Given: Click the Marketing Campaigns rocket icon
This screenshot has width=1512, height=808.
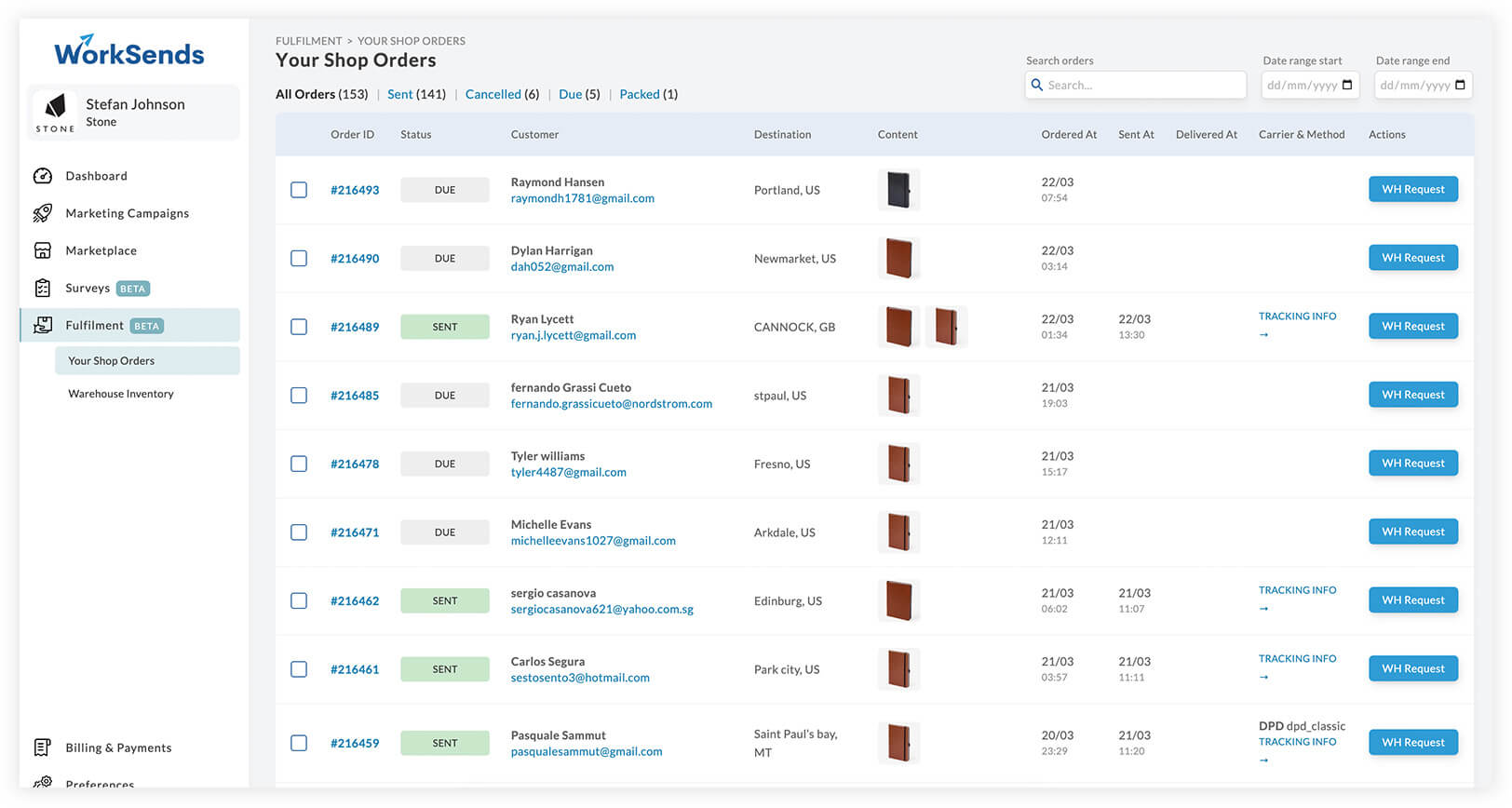Looking at the screenshot, I should 43,213.
